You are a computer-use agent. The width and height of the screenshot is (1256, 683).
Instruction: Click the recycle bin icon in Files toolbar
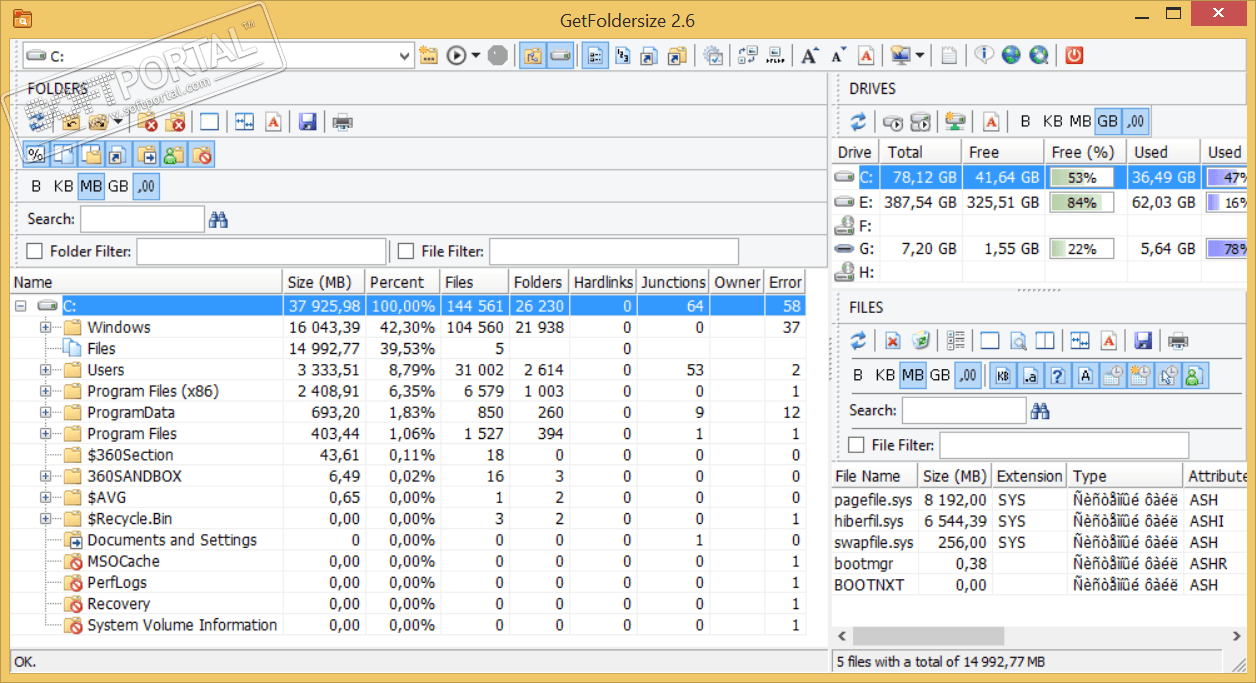pyautogui.click(x=921, y=341)
